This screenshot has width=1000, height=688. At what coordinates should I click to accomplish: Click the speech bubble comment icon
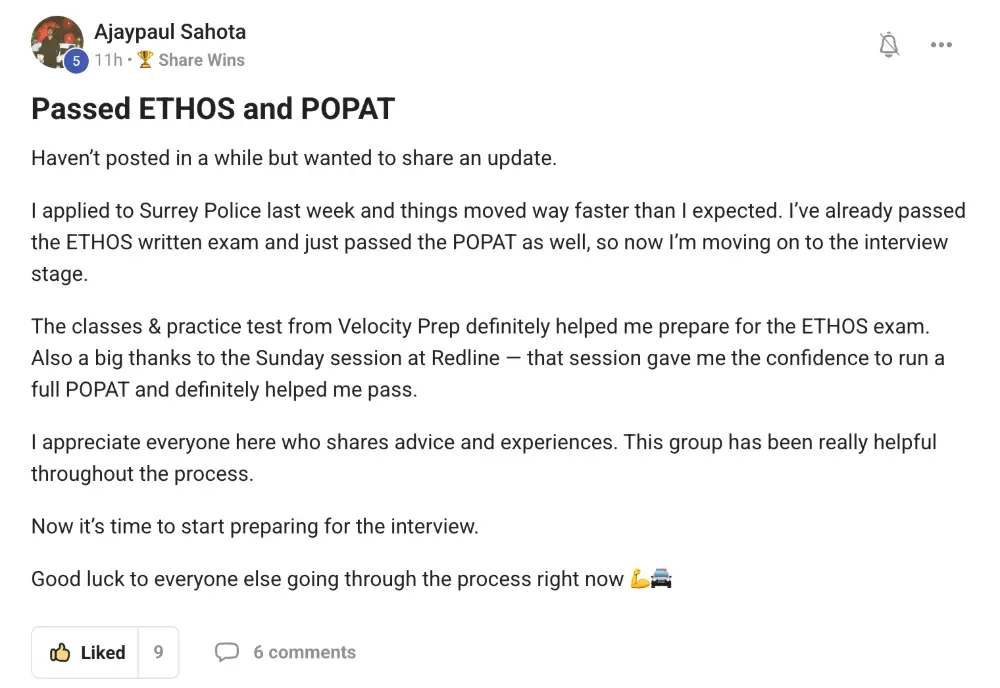pyautogui.click(x=227, y=653)
